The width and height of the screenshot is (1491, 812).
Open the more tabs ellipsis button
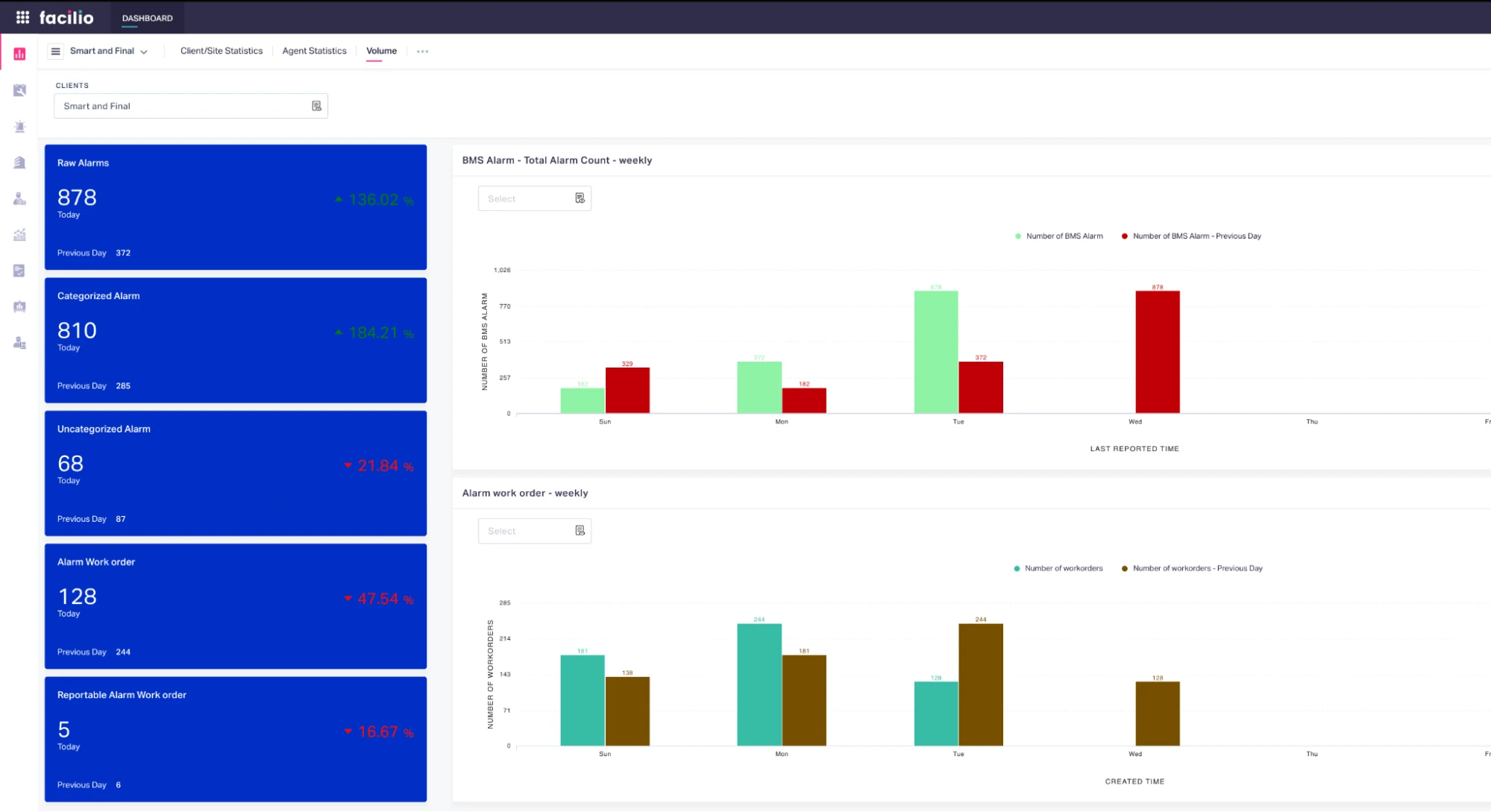(x=422, y=51)
